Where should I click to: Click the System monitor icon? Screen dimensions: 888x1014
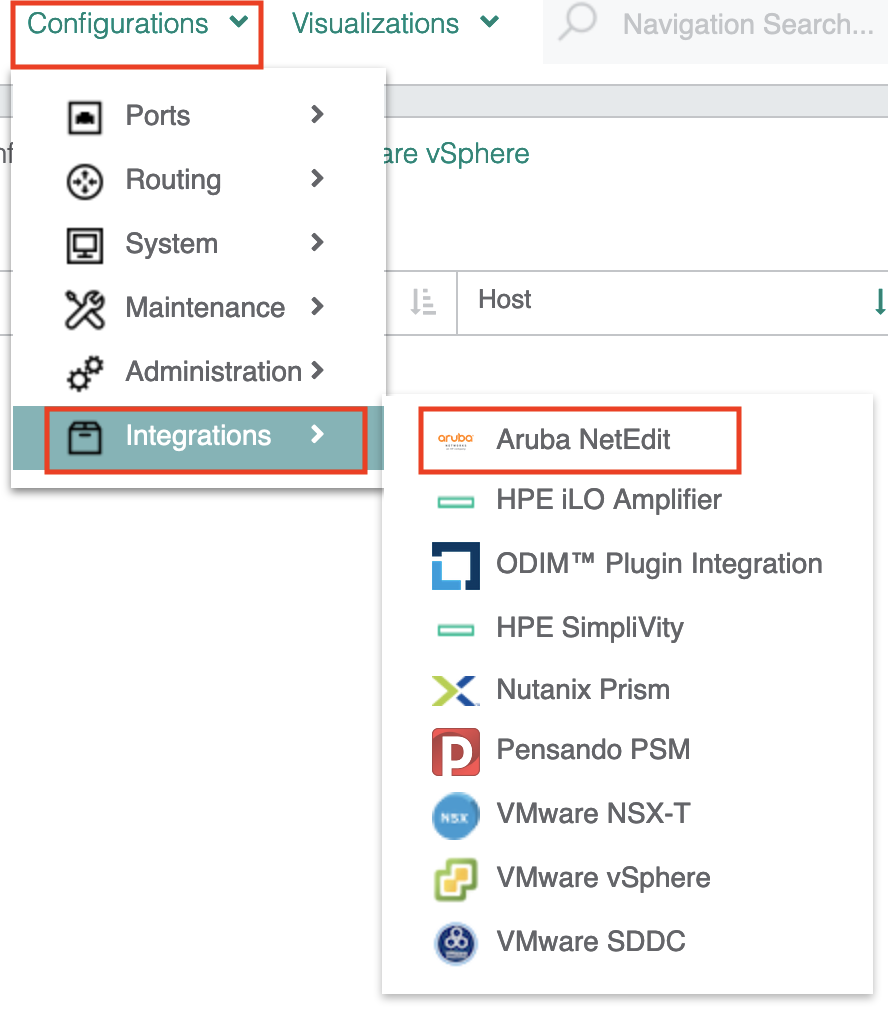pyautogui.click(x=85, y=244)
